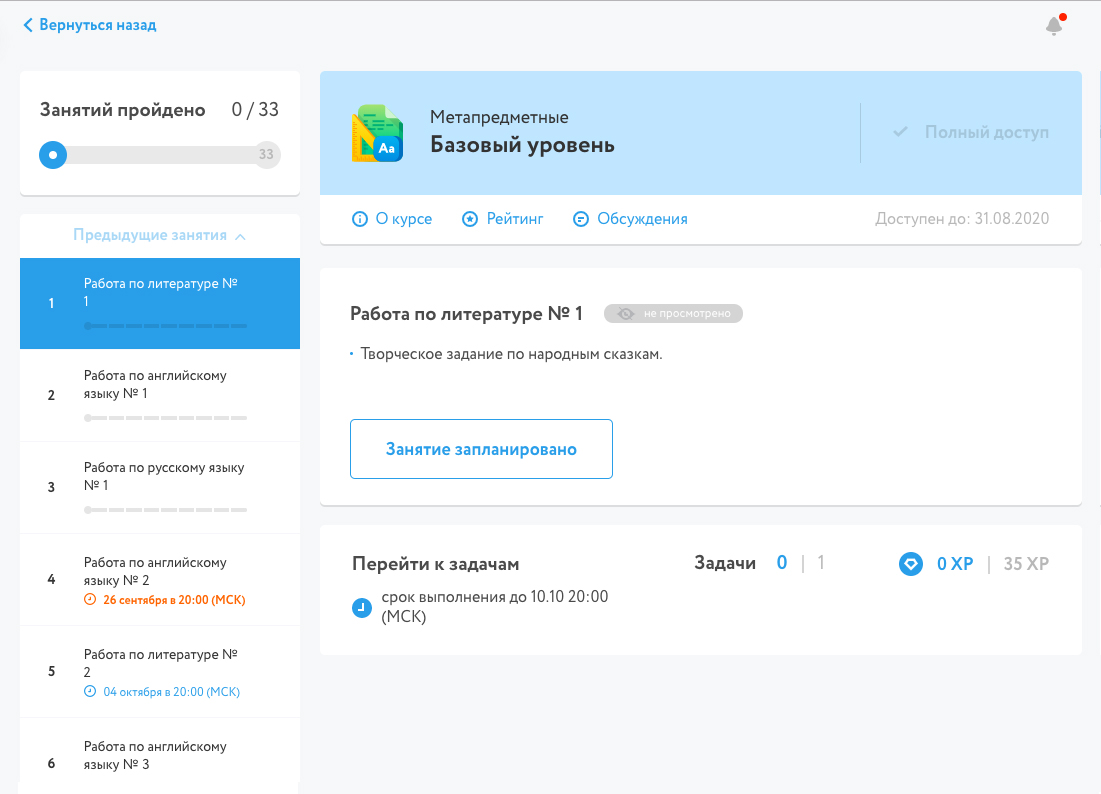This screenshot has width=1101, height=794.
Task: Go back via 'Вернуться назад' link
Action: pos(98,25)
